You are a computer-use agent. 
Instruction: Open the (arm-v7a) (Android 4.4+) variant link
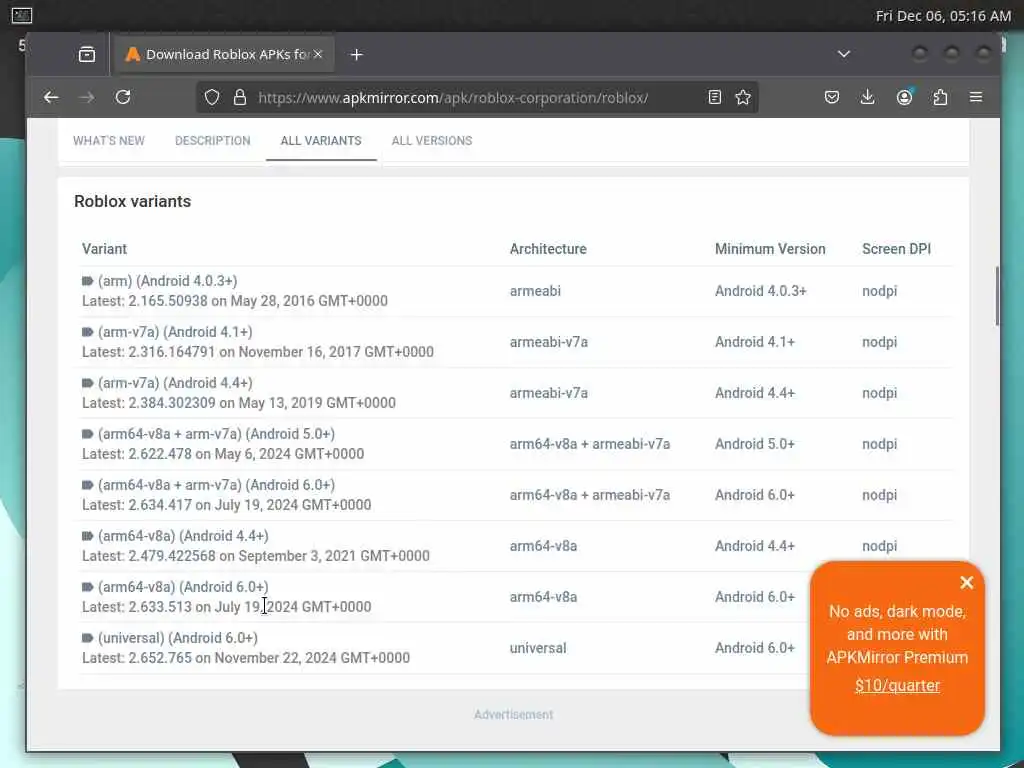point(175,383)
